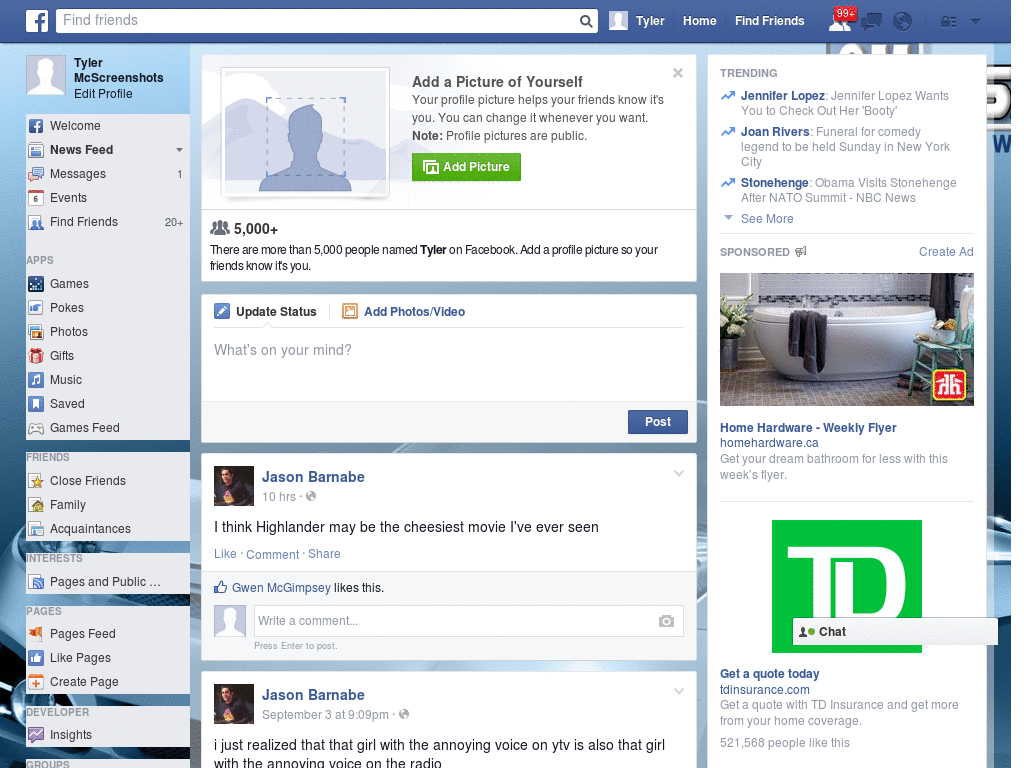Open Joan Rivers trending topic

click(x=775, y=132)
